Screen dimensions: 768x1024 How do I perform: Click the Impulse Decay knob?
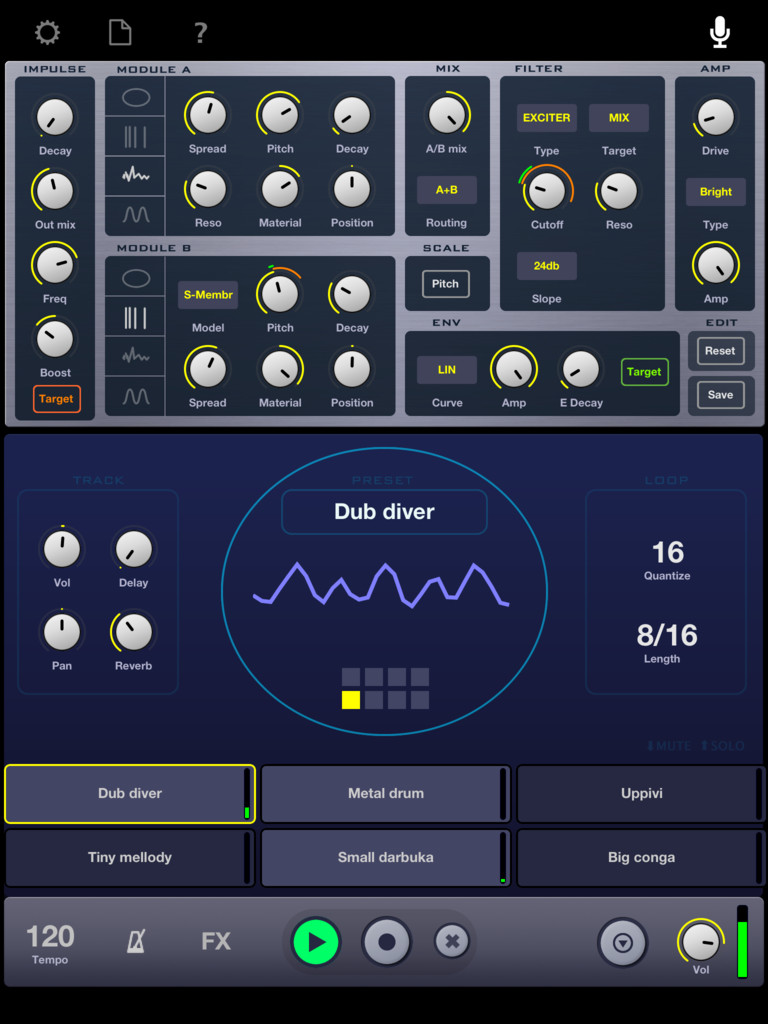click(x=55, y=118)
